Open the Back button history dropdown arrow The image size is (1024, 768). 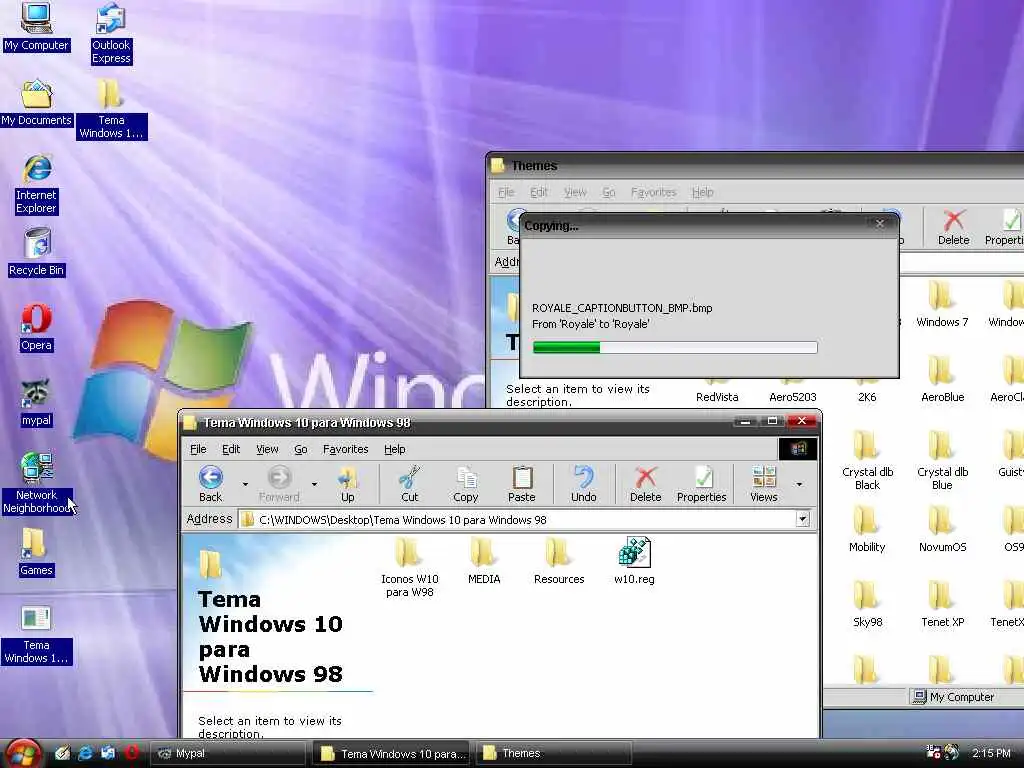coord(245,484)
